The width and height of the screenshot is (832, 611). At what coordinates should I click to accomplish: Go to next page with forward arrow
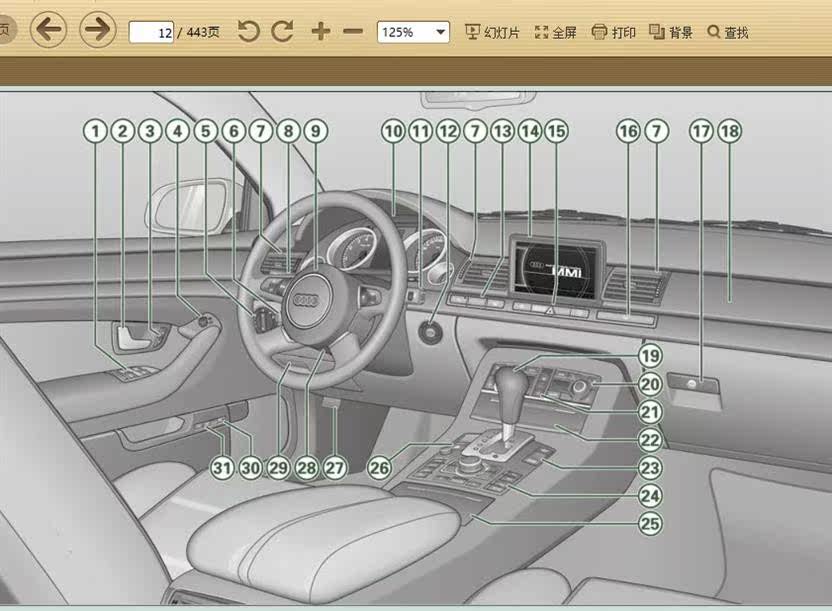tap(98, 30)
